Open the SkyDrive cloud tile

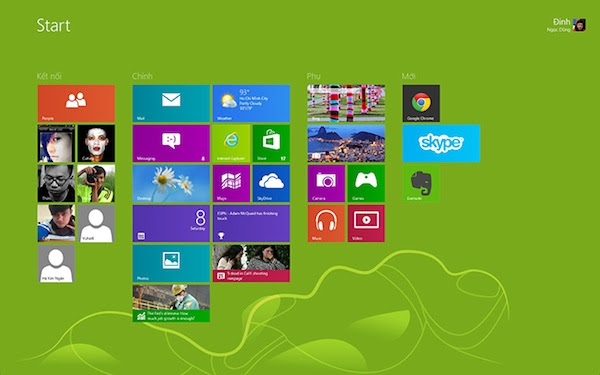click(x=271, y=183)
